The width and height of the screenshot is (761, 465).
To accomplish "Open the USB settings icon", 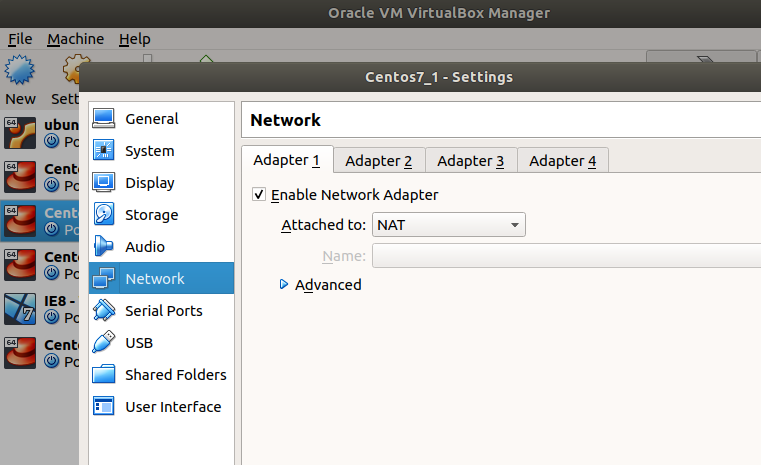I will point(104,343).
